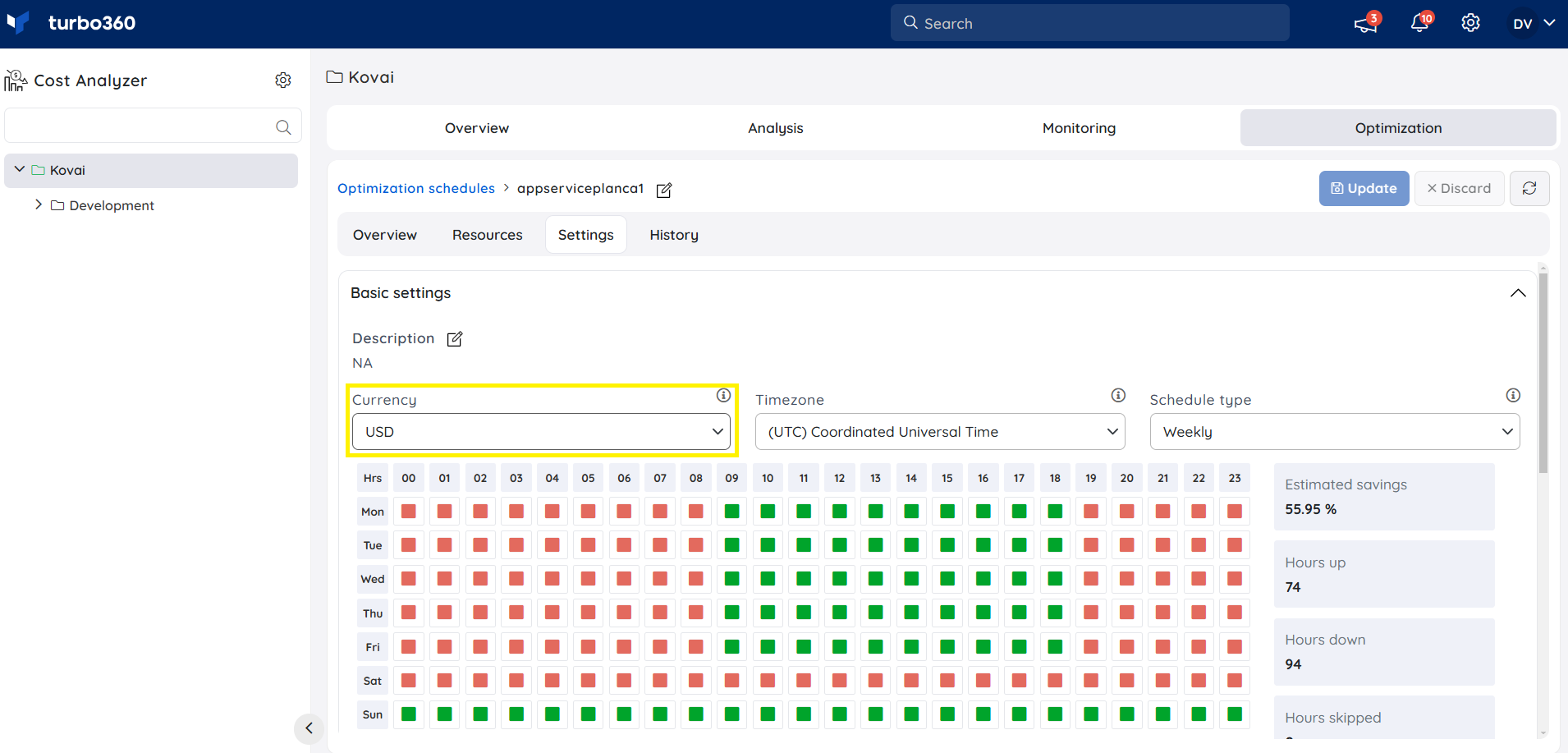Toggle Monday 09 hour cell
This screenshot has width=1568, height=753.
tap(731, 512)
